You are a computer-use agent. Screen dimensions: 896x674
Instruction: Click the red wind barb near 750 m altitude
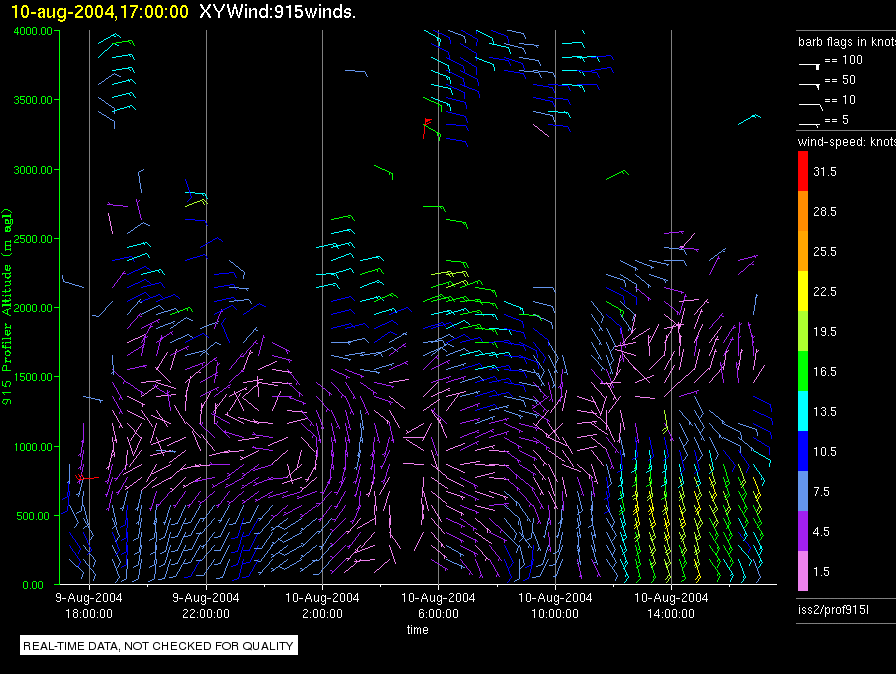[x=84, y=478]
